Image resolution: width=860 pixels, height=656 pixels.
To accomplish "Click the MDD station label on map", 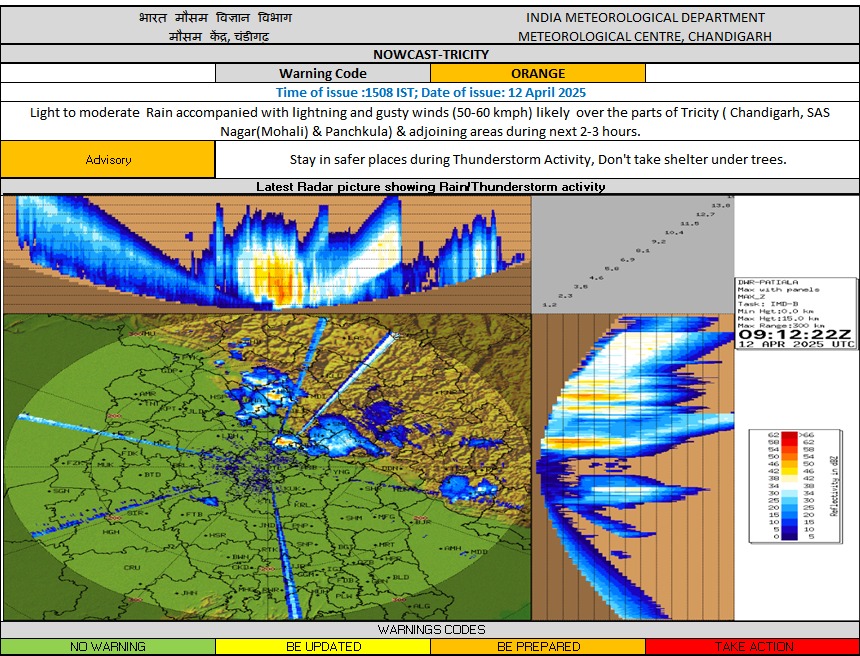I will pyautogui.click(x=479, y=551).
